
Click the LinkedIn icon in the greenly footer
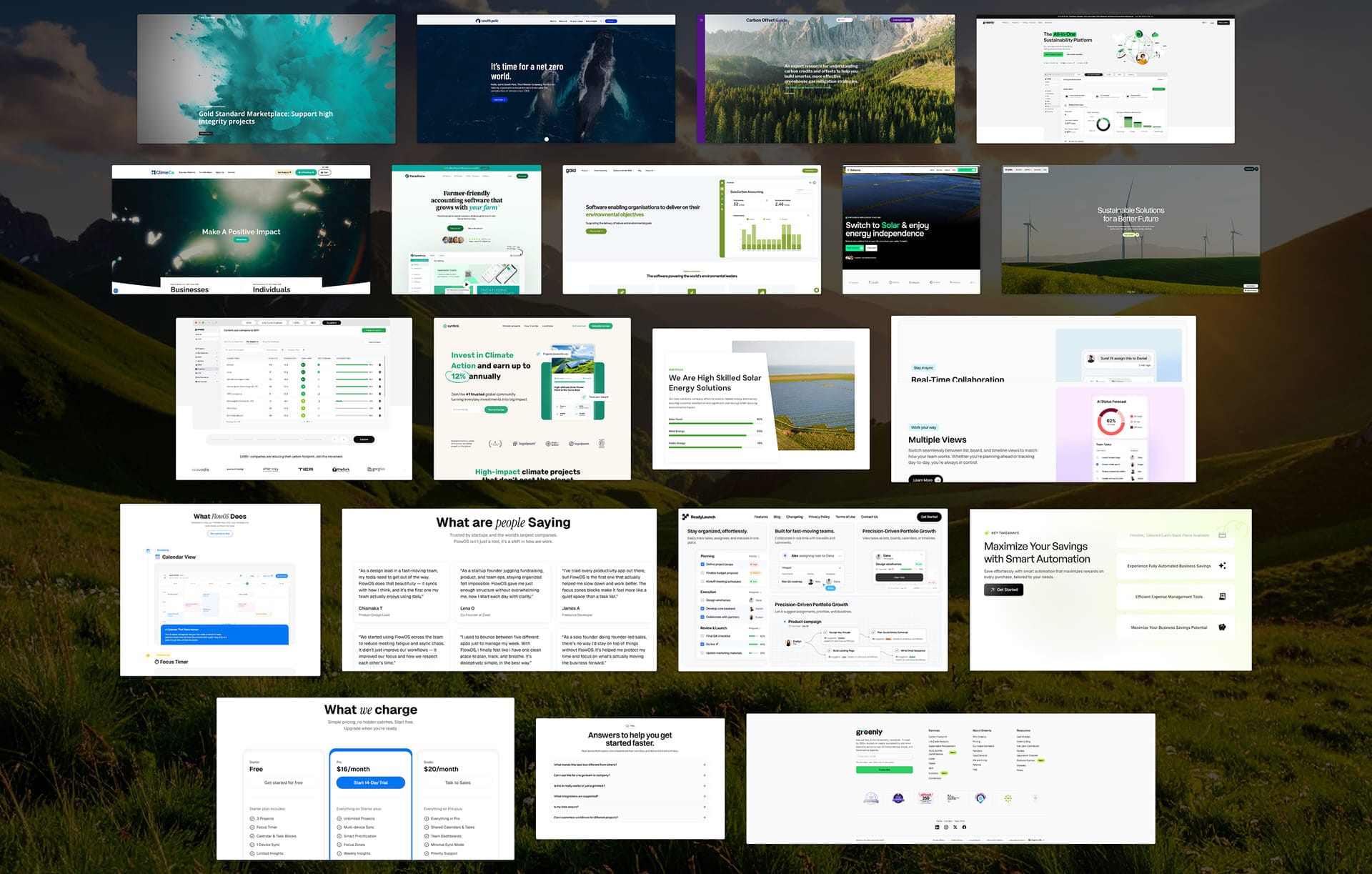(x=936, y=827)
